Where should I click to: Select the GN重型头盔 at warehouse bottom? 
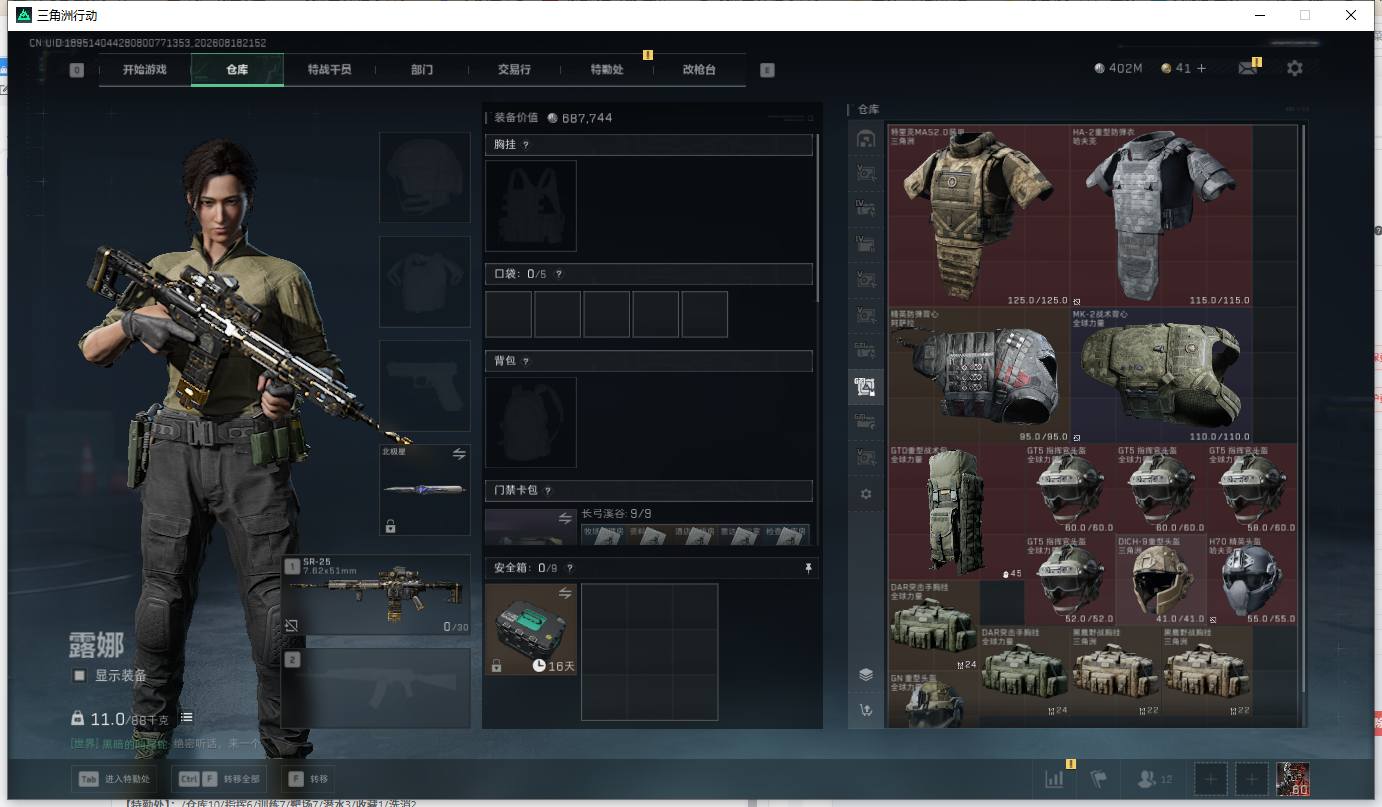pyautogui.click(x=934, y=699)
